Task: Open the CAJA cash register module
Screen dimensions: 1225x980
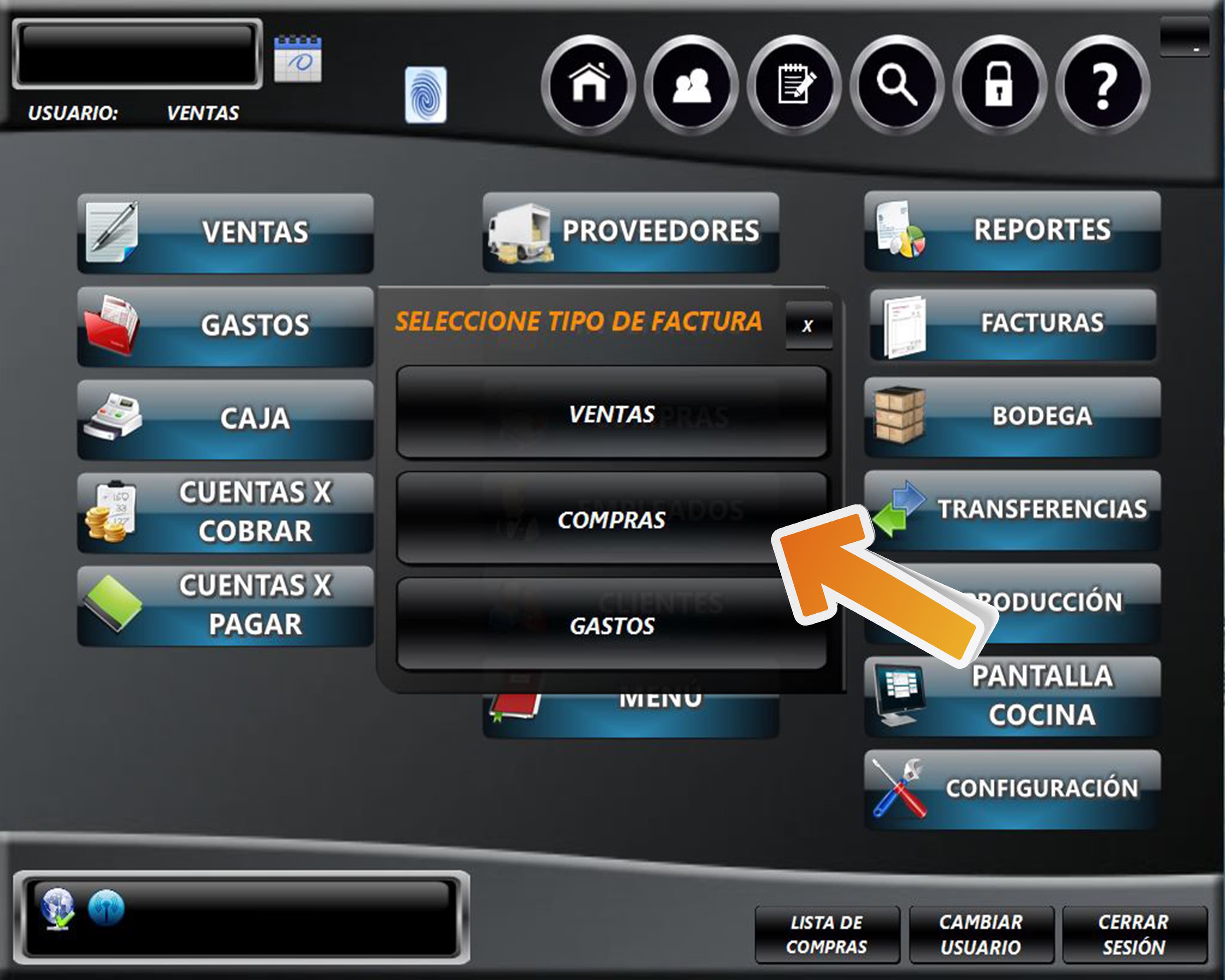Action: (225, 419)
